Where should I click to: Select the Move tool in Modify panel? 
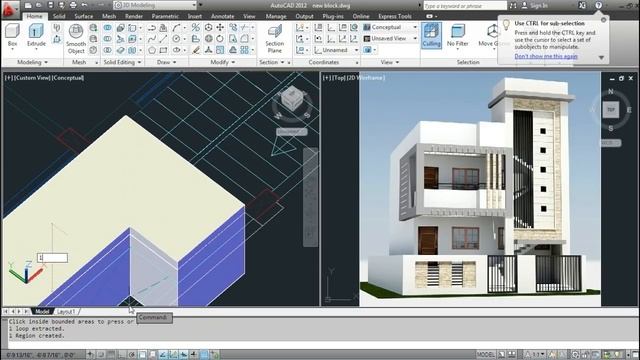(220, 27)
